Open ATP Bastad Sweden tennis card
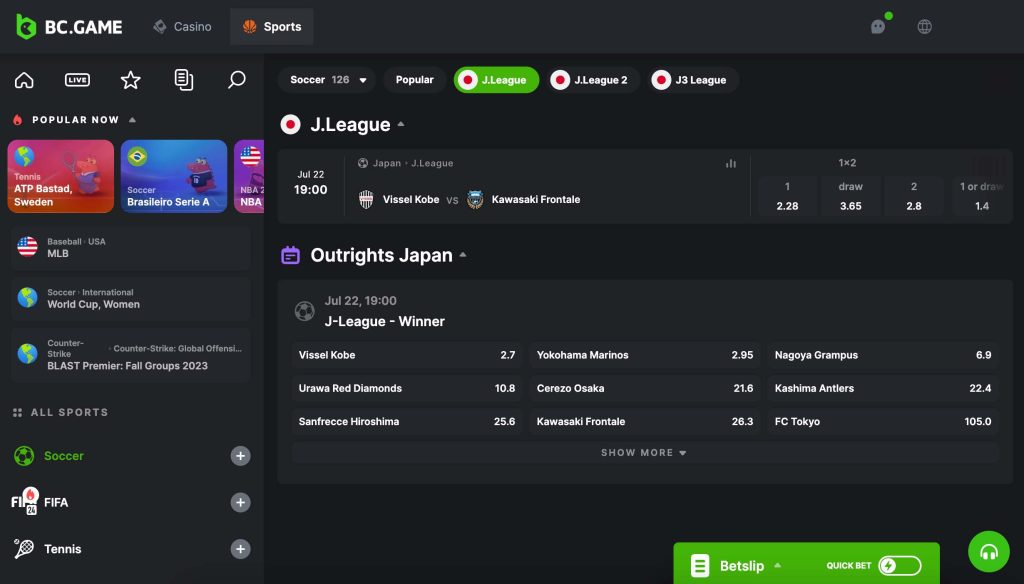 [61, 176]
